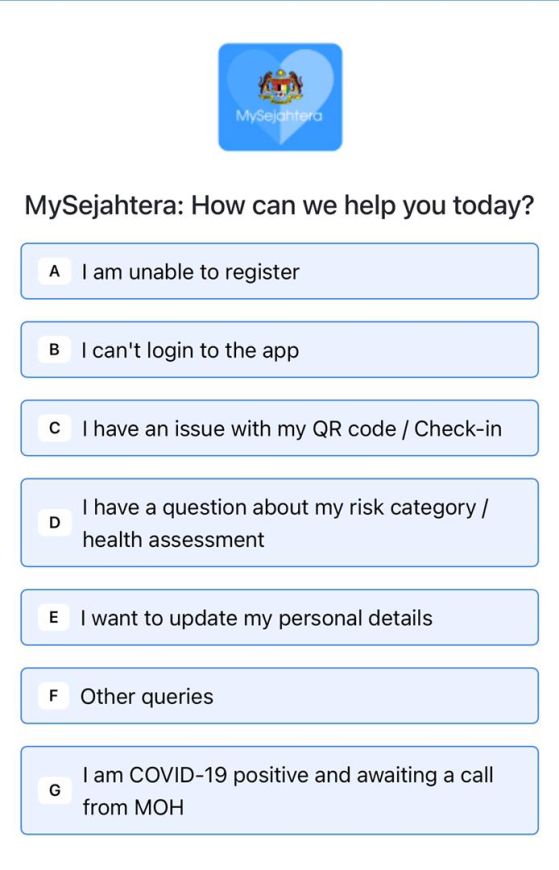The image size is (559, 870).
Task: Select the letter A badge
Action: [x=54, y=271]
